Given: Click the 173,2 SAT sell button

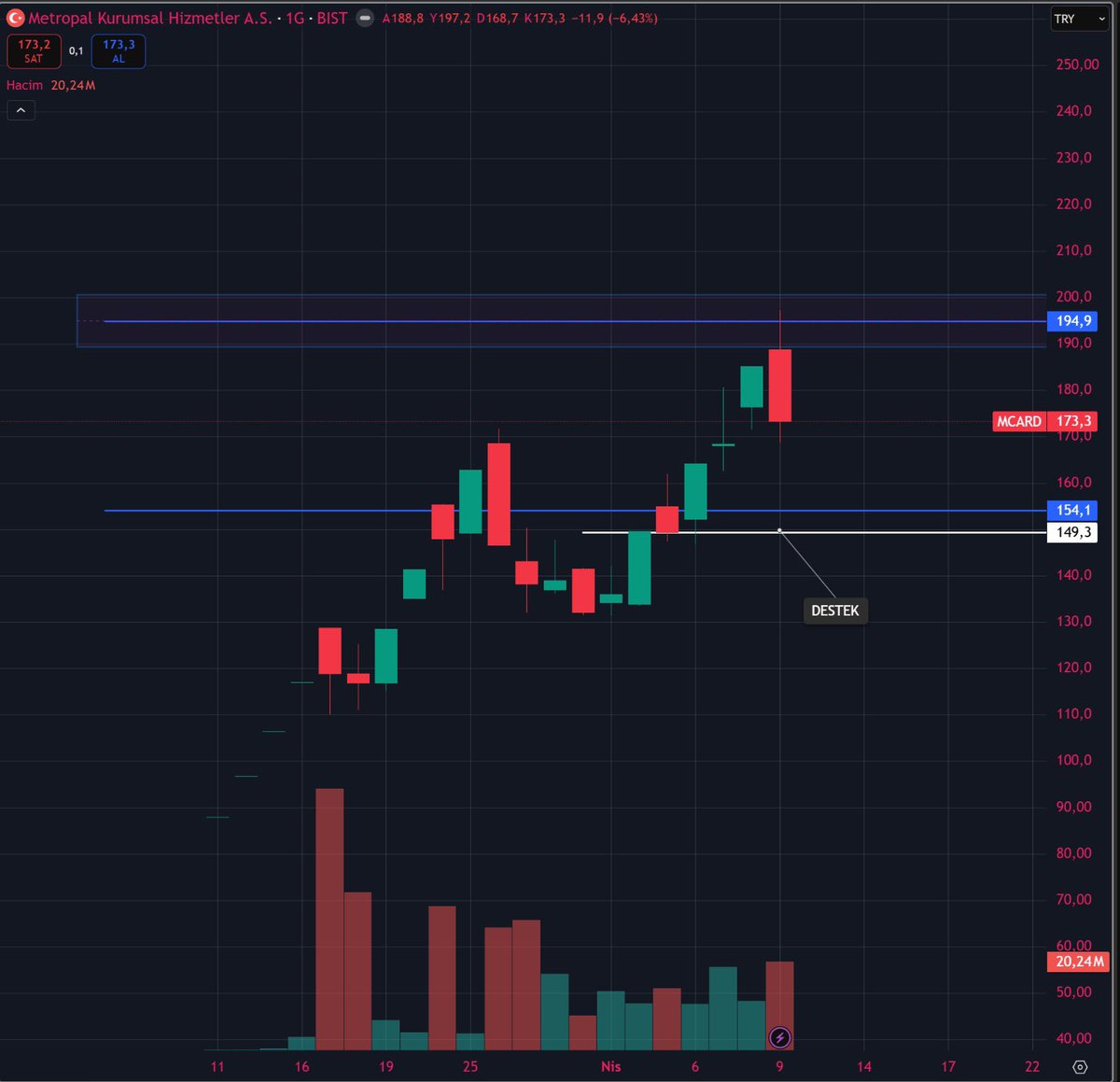Looking at the screenshot, I should click(x=34, y=51).
